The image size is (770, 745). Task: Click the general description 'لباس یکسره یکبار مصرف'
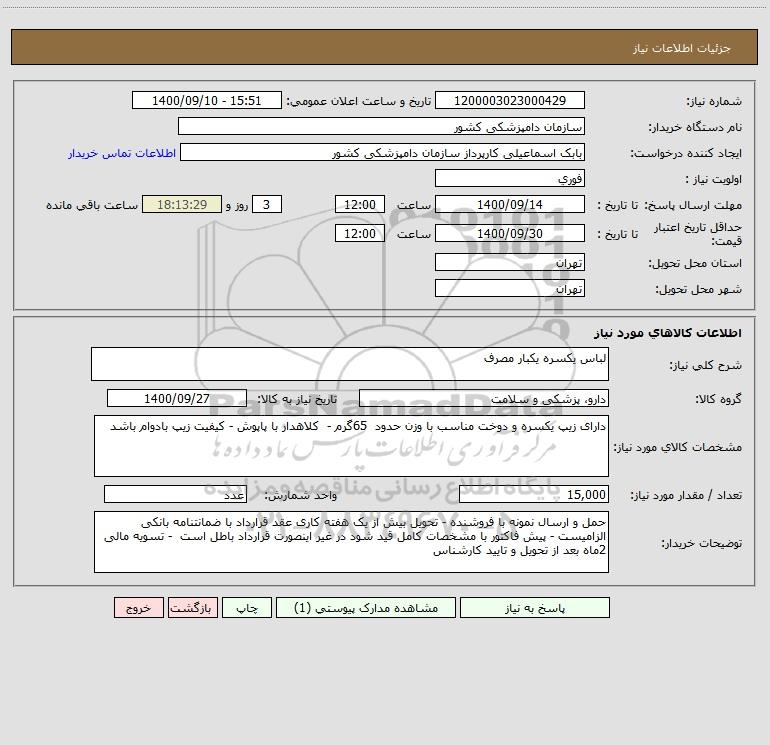tap(350, 364)
